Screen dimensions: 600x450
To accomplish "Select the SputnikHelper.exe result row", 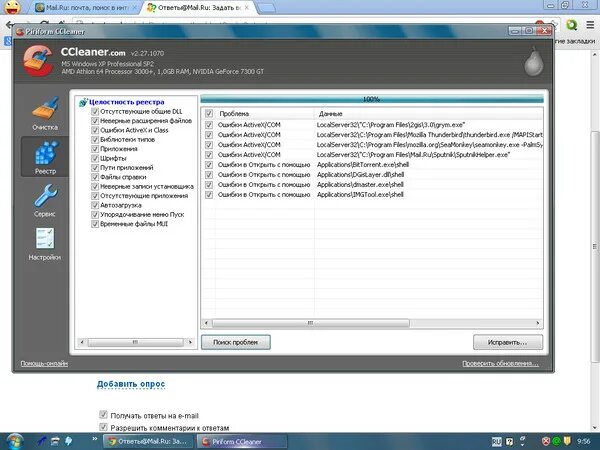I will pyautogui.click(x=372, y=155).
